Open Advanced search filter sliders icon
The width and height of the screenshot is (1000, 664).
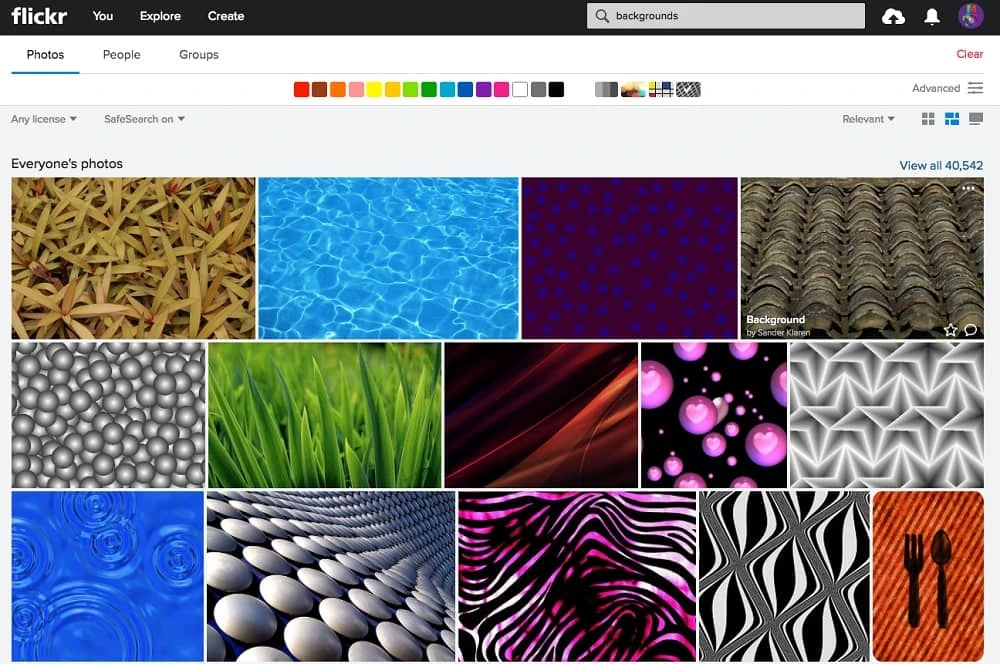click(x=975, y=88)
